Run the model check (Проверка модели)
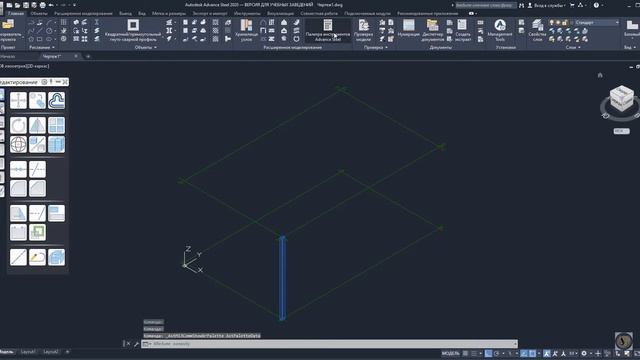The image size is (640, 360). (x=363, y=31)
